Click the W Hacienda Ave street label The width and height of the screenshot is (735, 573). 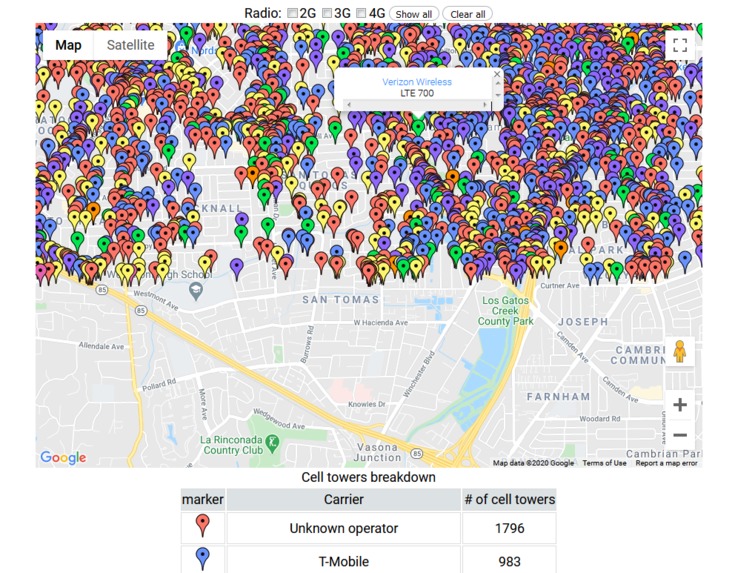point(381,323)
